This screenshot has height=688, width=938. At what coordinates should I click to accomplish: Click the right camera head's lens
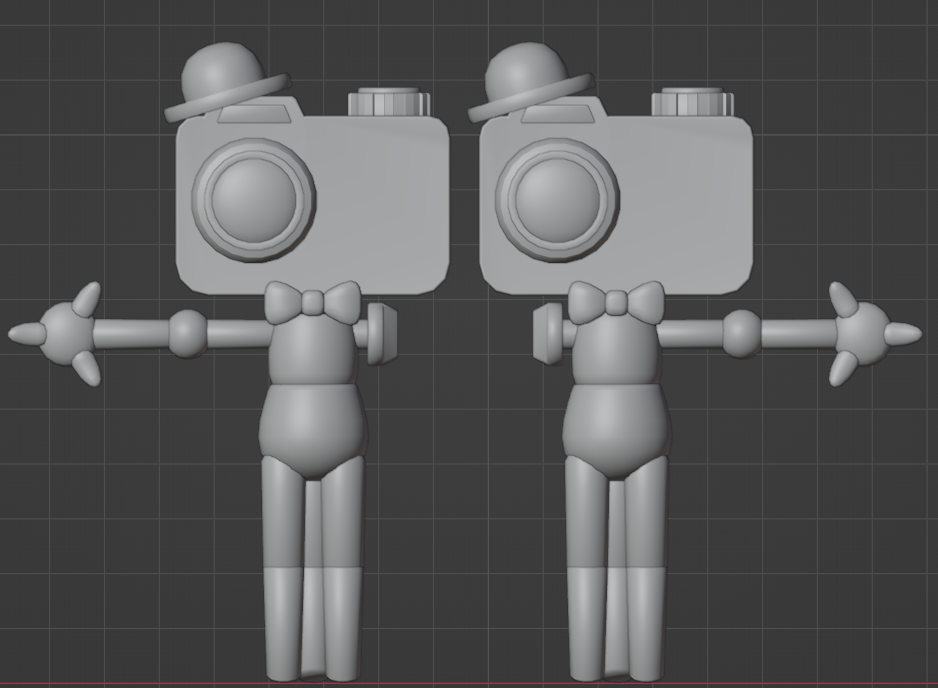pos(558,200)
